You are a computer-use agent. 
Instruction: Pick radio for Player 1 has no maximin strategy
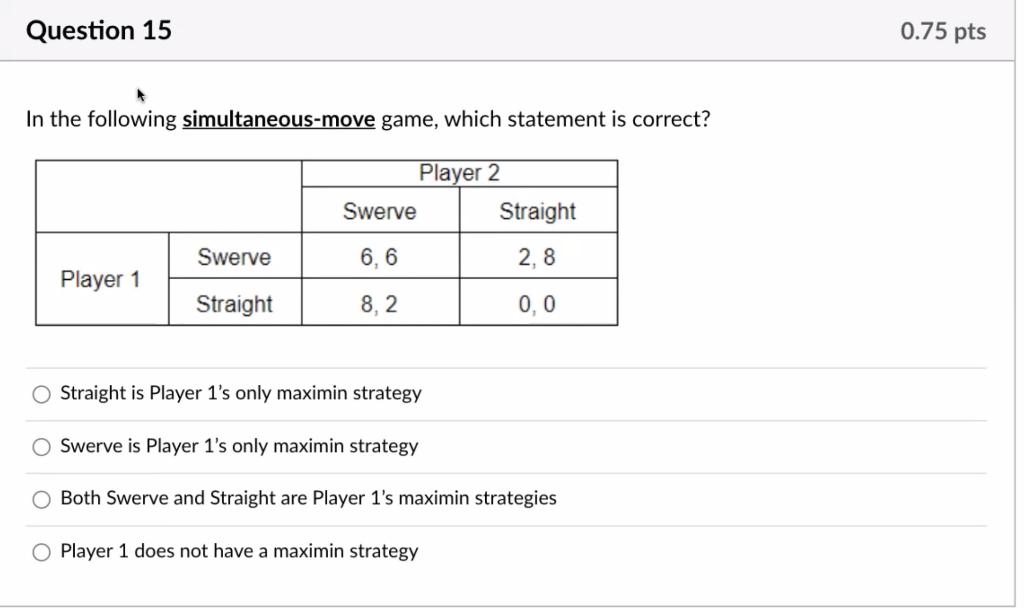[42, 552]
